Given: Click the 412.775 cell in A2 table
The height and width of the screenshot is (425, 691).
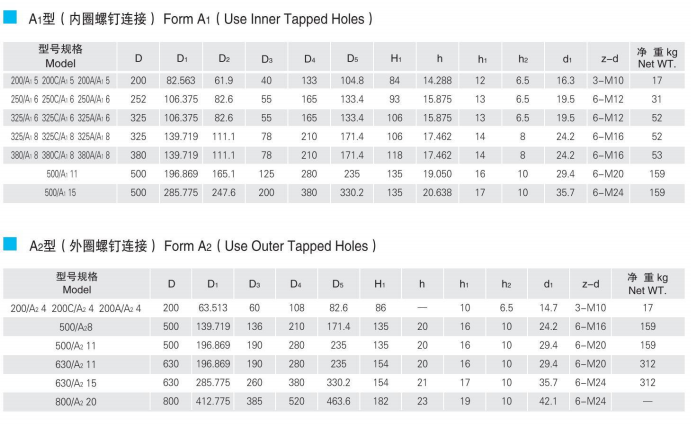Looking at the screenshot, I should (x=214, y=401).
